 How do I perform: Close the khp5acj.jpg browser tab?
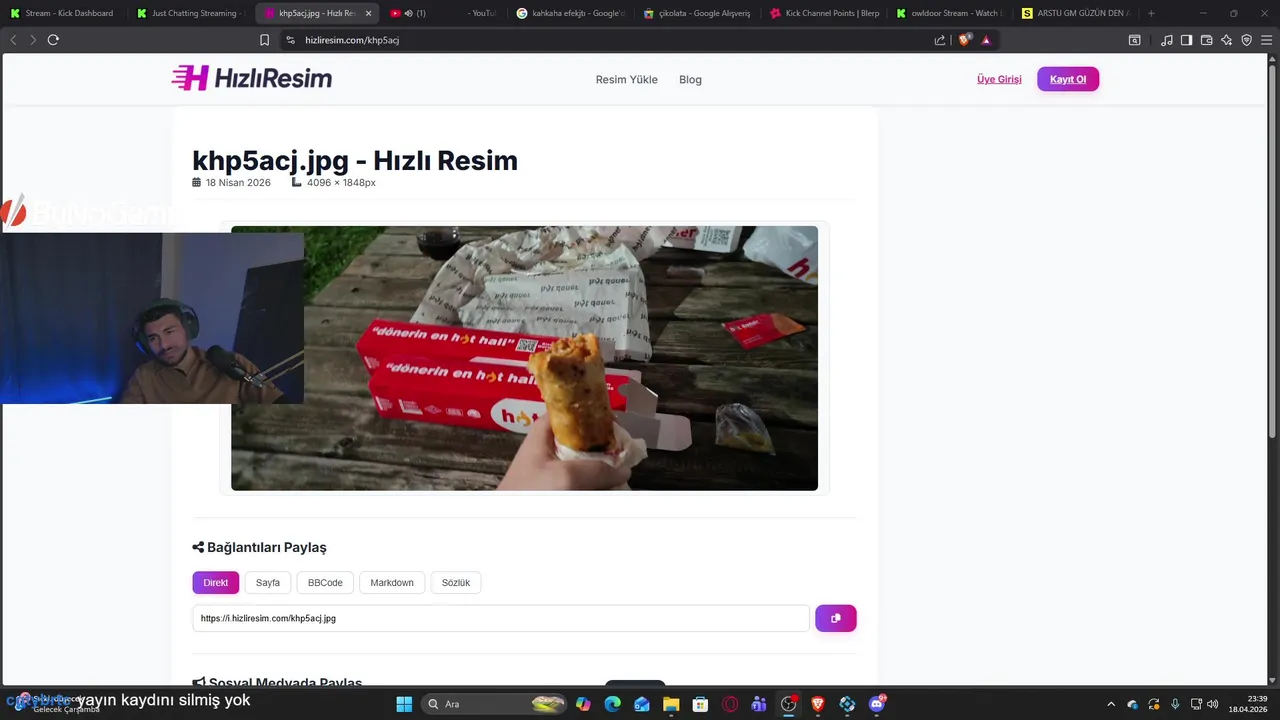click(x=368, y=13)
